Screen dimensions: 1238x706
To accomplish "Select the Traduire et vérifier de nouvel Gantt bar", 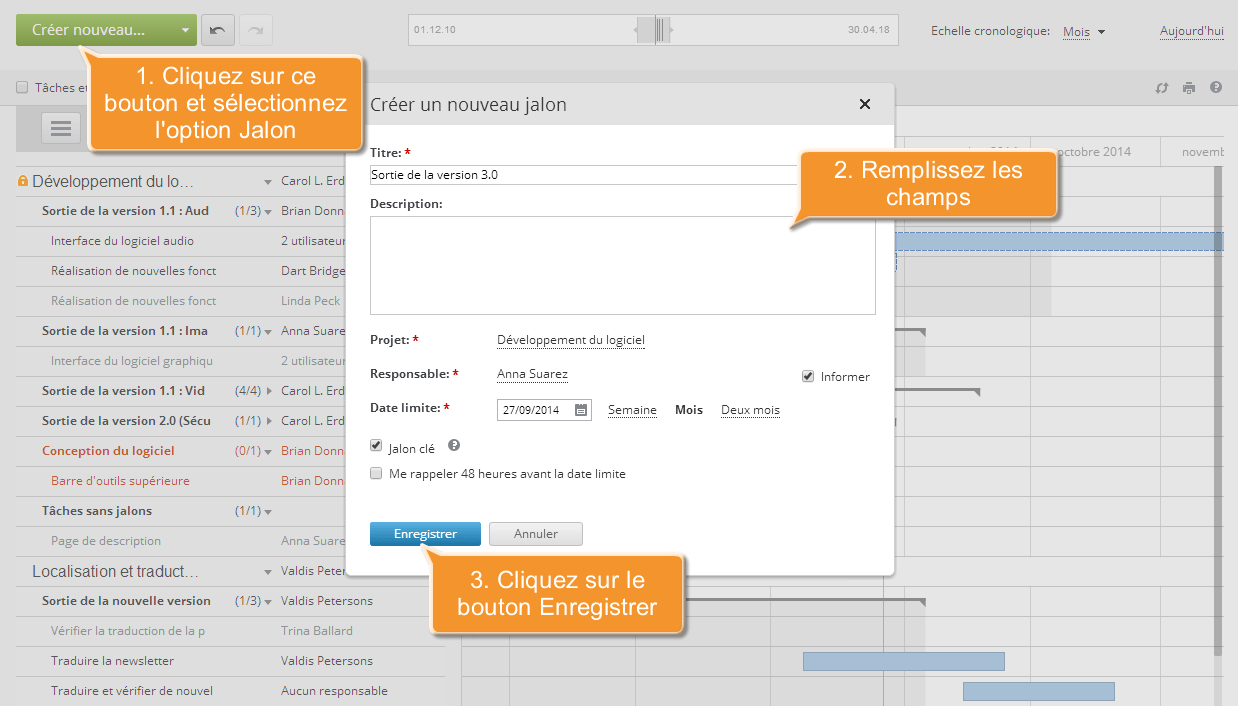I will click(1039, 691).
